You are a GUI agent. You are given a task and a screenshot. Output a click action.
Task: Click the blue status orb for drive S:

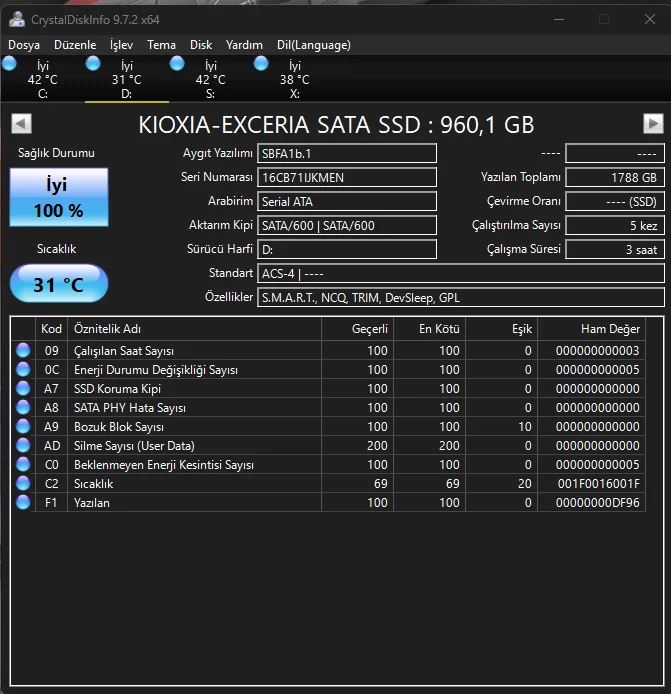(x=177, y=64)
